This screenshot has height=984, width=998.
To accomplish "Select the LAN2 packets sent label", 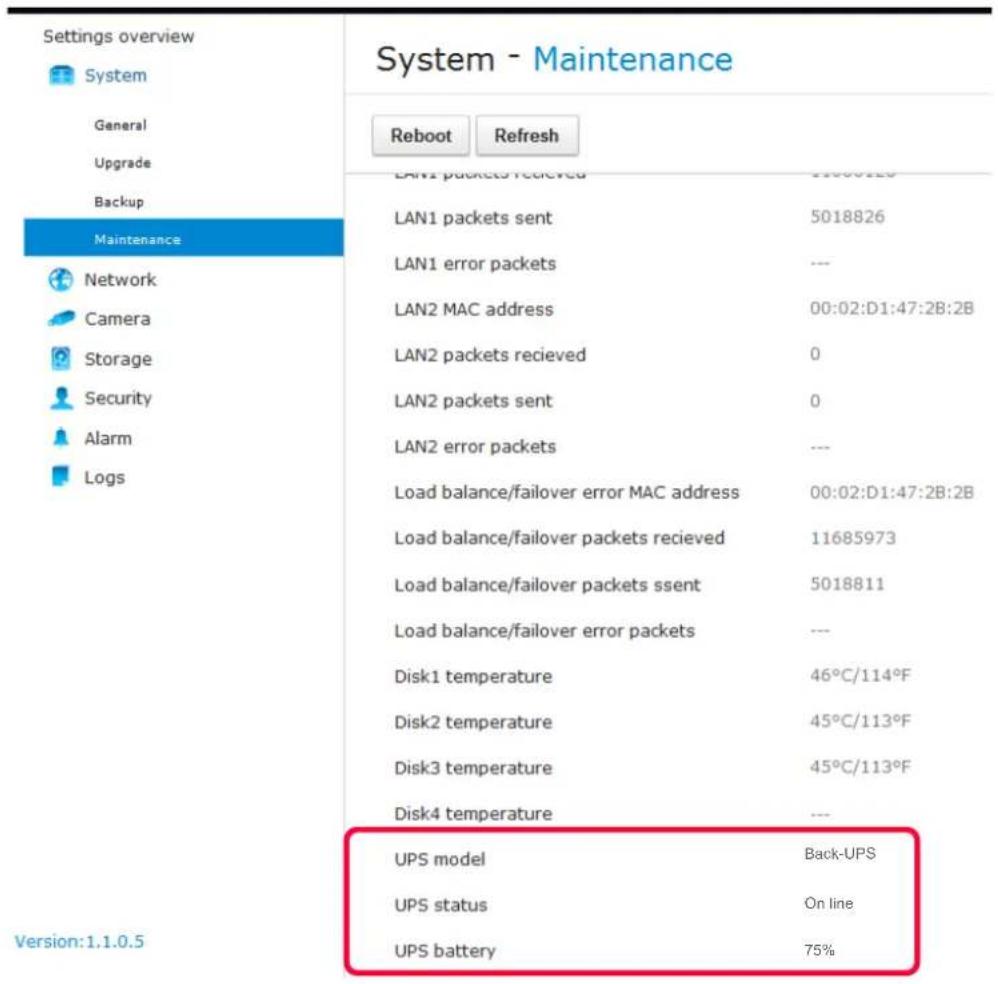I will coord(473,401).
